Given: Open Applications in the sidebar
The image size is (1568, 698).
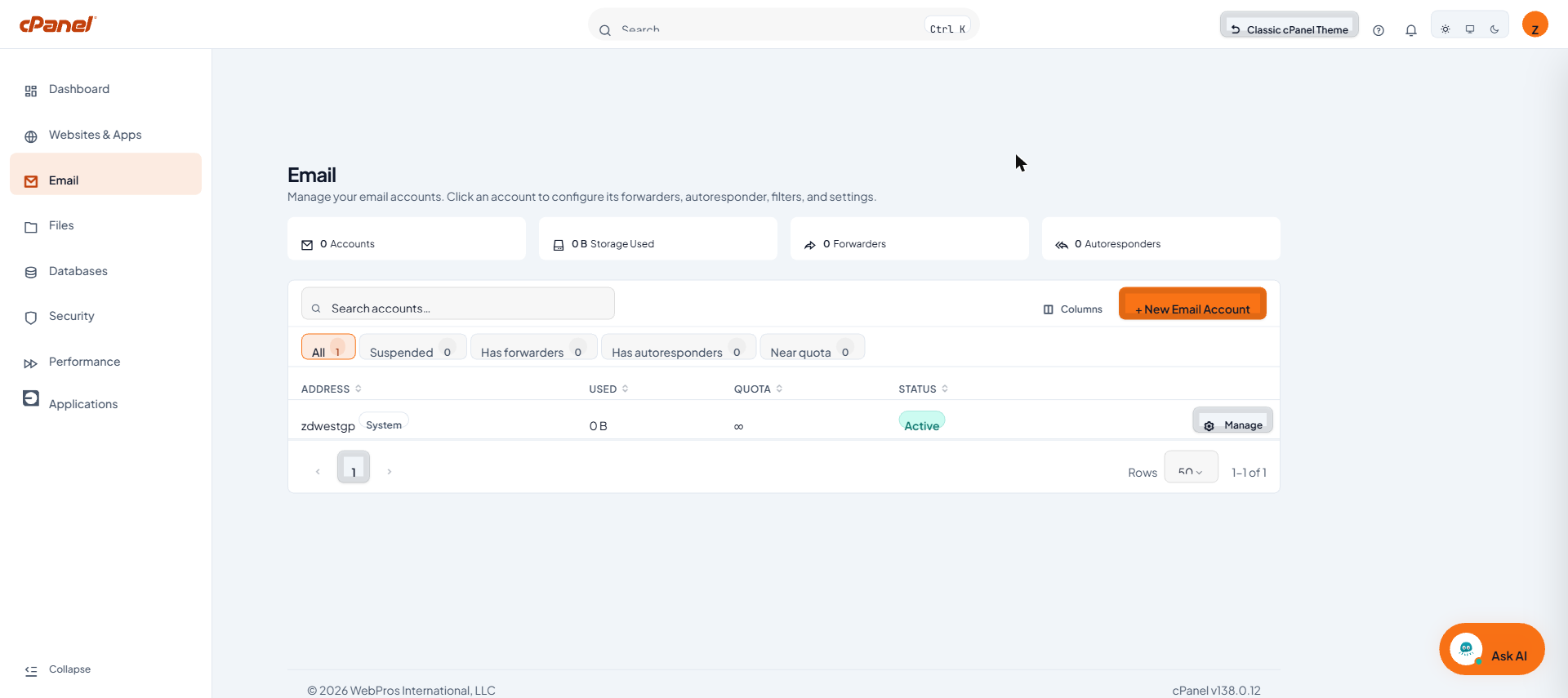Looking at the screenshot, I should 105,403.
